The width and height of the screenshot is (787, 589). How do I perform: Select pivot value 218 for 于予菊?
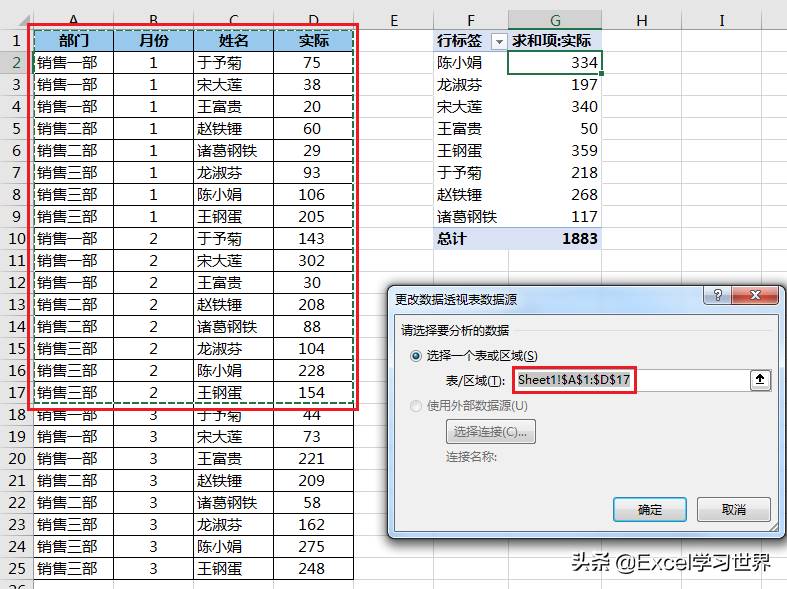coord(555,173)
